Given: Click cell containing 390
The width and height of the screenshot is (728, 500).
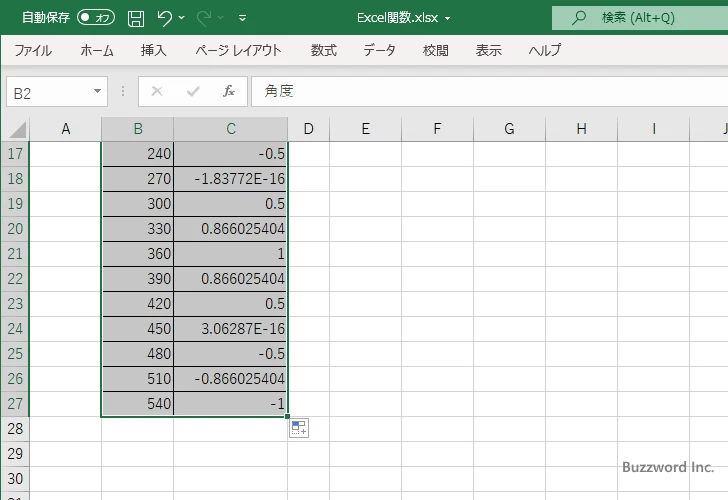Looking at the screenshot, I should pos(138,279).
